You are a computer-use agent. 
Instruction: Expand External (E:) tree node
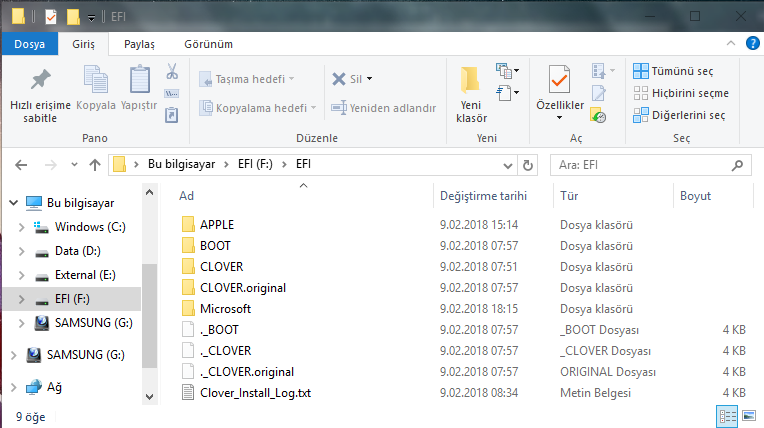click(x=21, y=275)
